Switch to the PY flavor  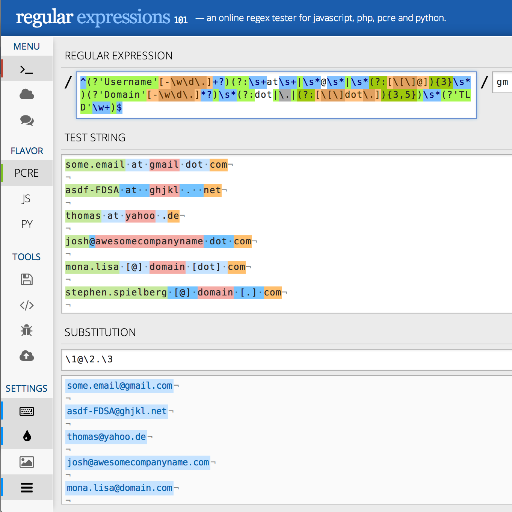tap(27, 224)
